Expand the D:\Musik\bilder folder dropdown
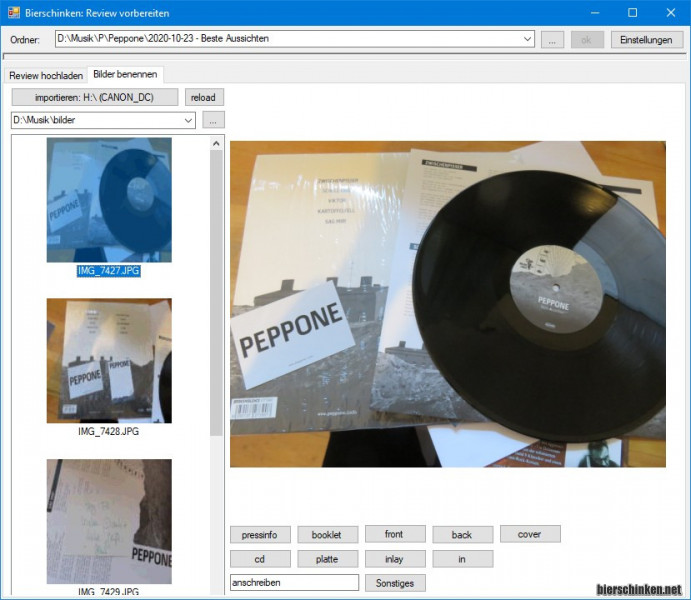This screenshot has height=600, width=691. click(188, 120)
